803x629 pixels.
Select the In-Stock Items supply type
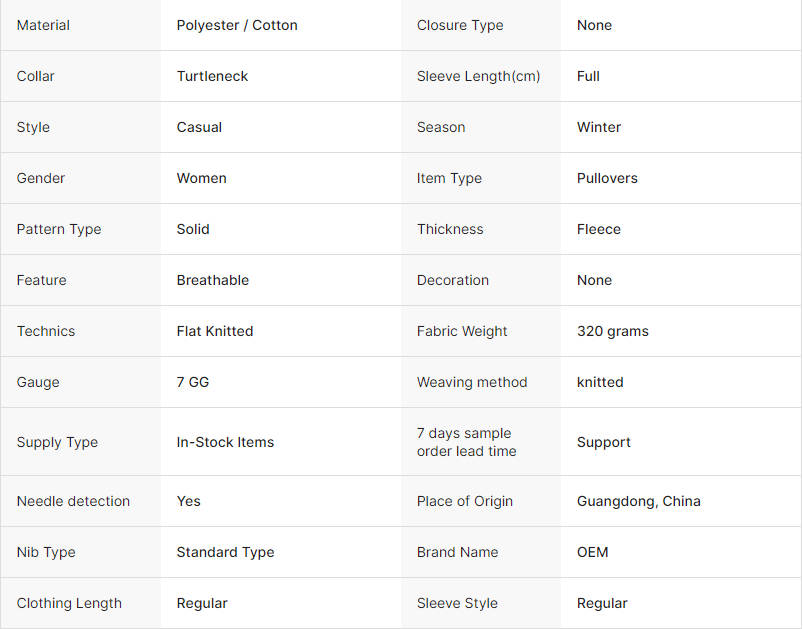pyautogui.click(x=225, y=442)
